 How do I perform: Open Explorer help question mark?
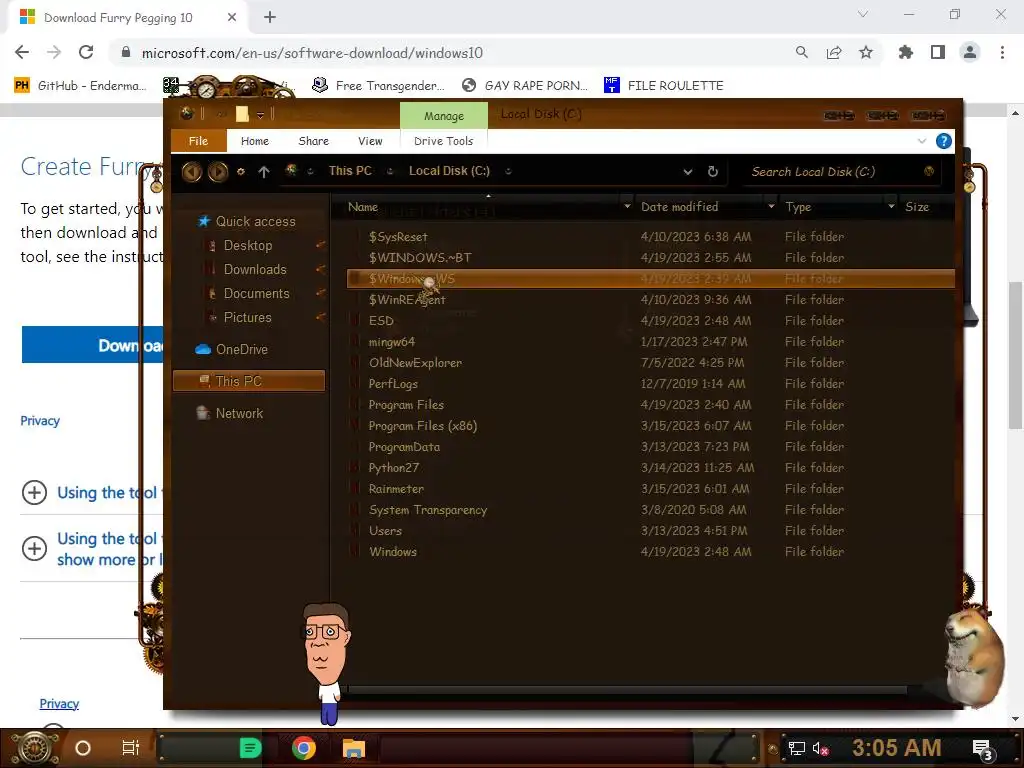coord(943,141)
